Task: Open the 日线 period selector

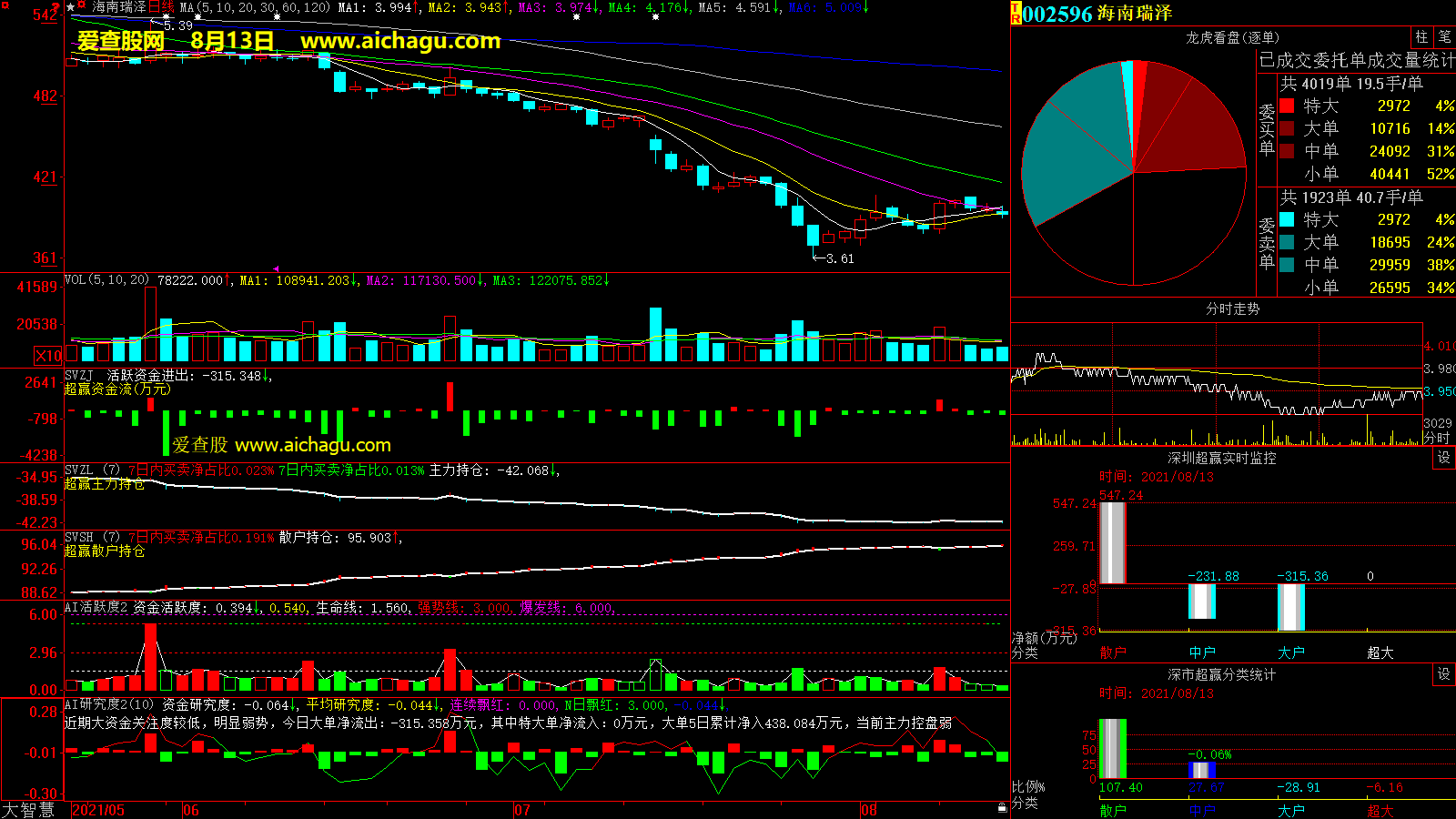Action: [161, 7]
